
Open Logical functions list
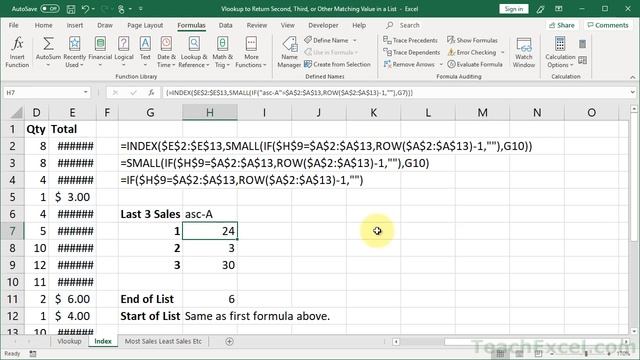click(124, 52)
